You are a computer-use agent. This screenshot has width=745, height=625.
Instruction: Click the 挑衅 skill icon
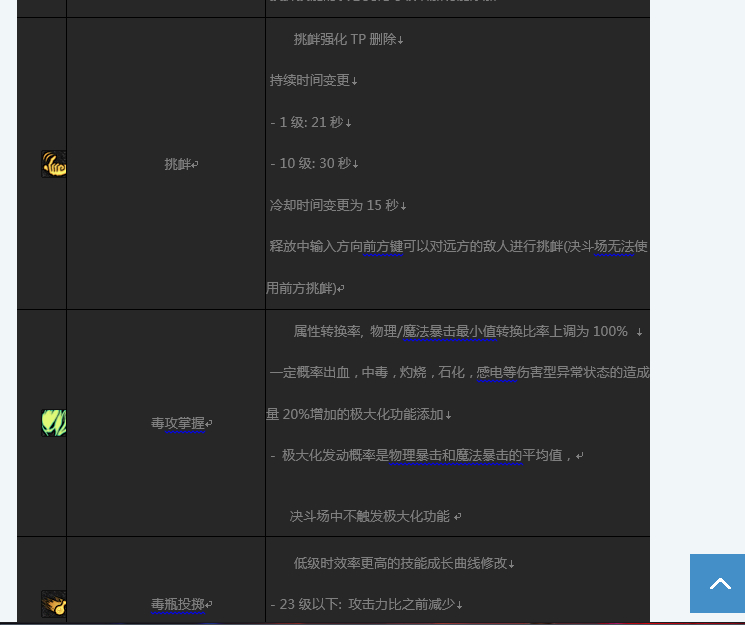pos(54,164)
